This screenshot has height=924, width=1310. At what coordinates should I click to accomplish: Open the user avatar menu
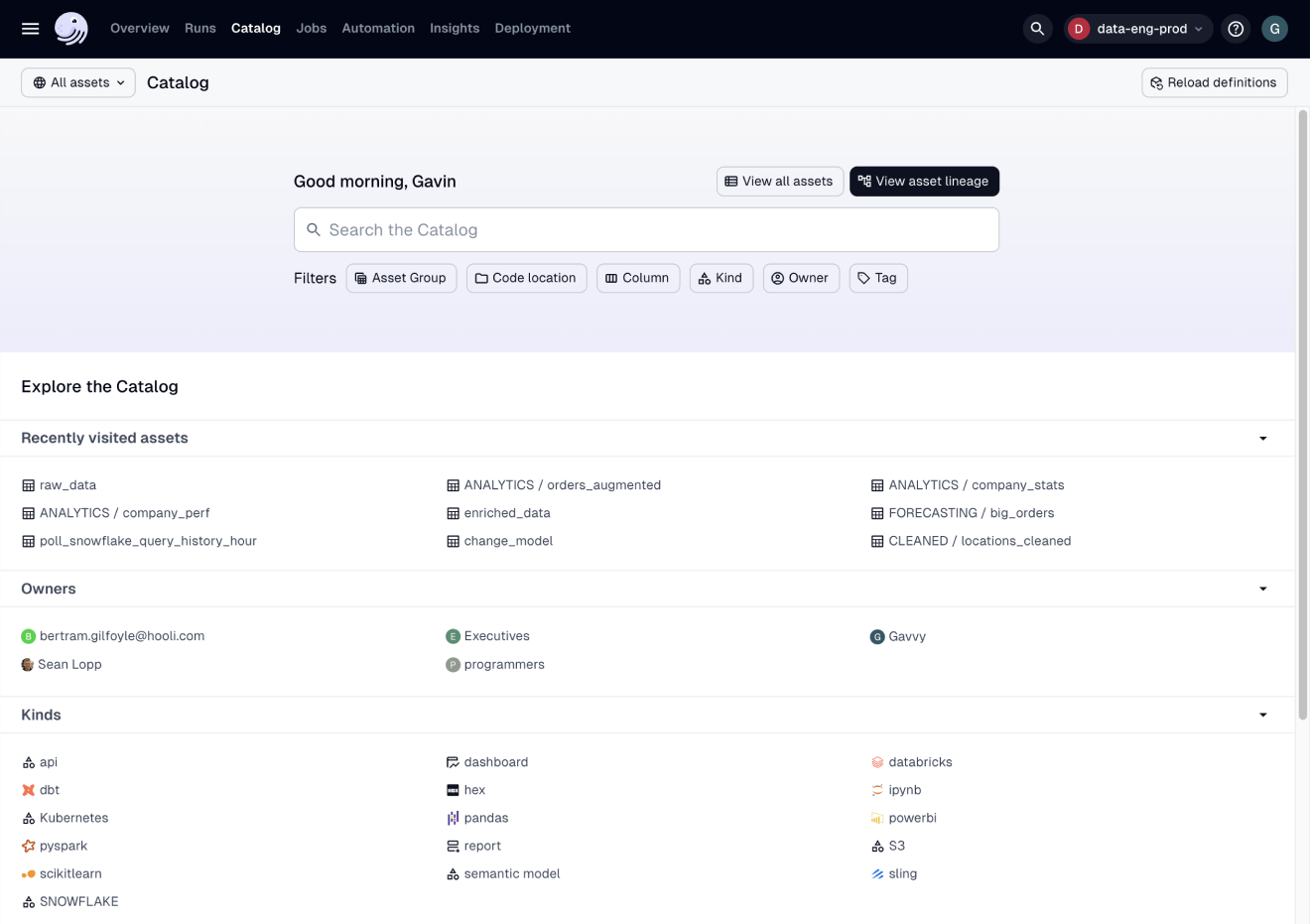tap(1274, 29)
